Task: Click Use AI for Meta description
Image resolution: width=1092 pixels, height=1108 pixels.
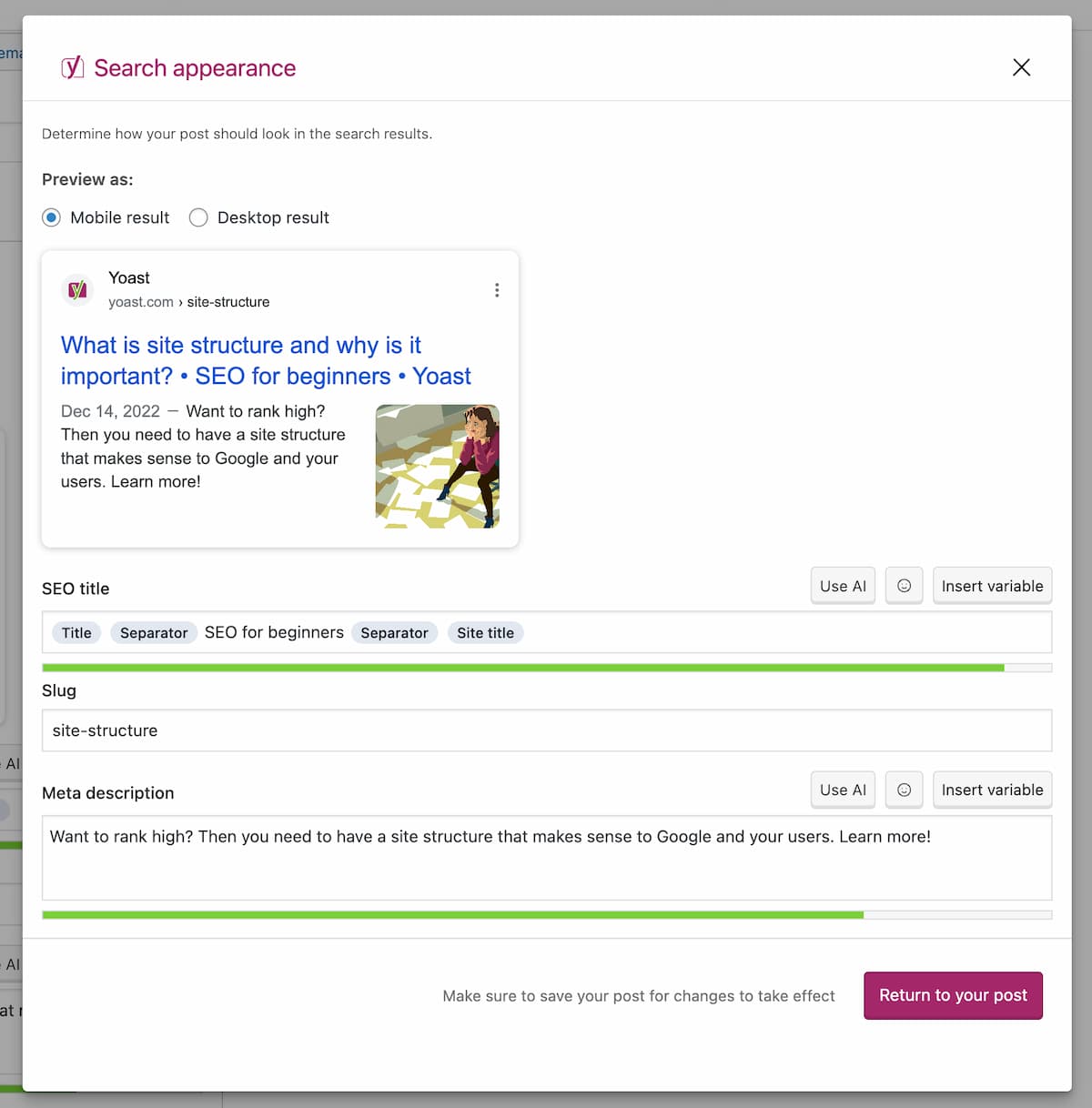Action: (843, 790)
